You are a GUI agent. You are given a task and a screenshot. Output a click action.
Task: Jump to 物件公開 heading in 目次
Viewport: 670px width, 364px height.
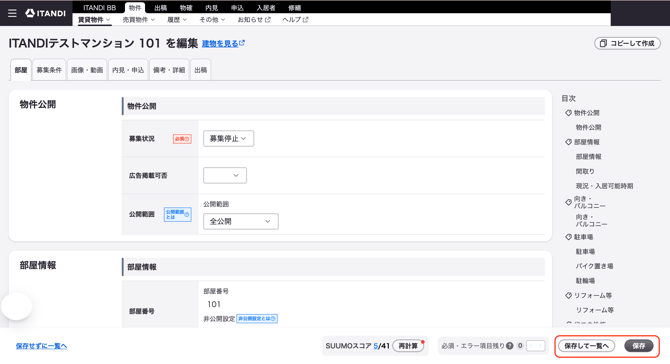click(x=586, y=113)
